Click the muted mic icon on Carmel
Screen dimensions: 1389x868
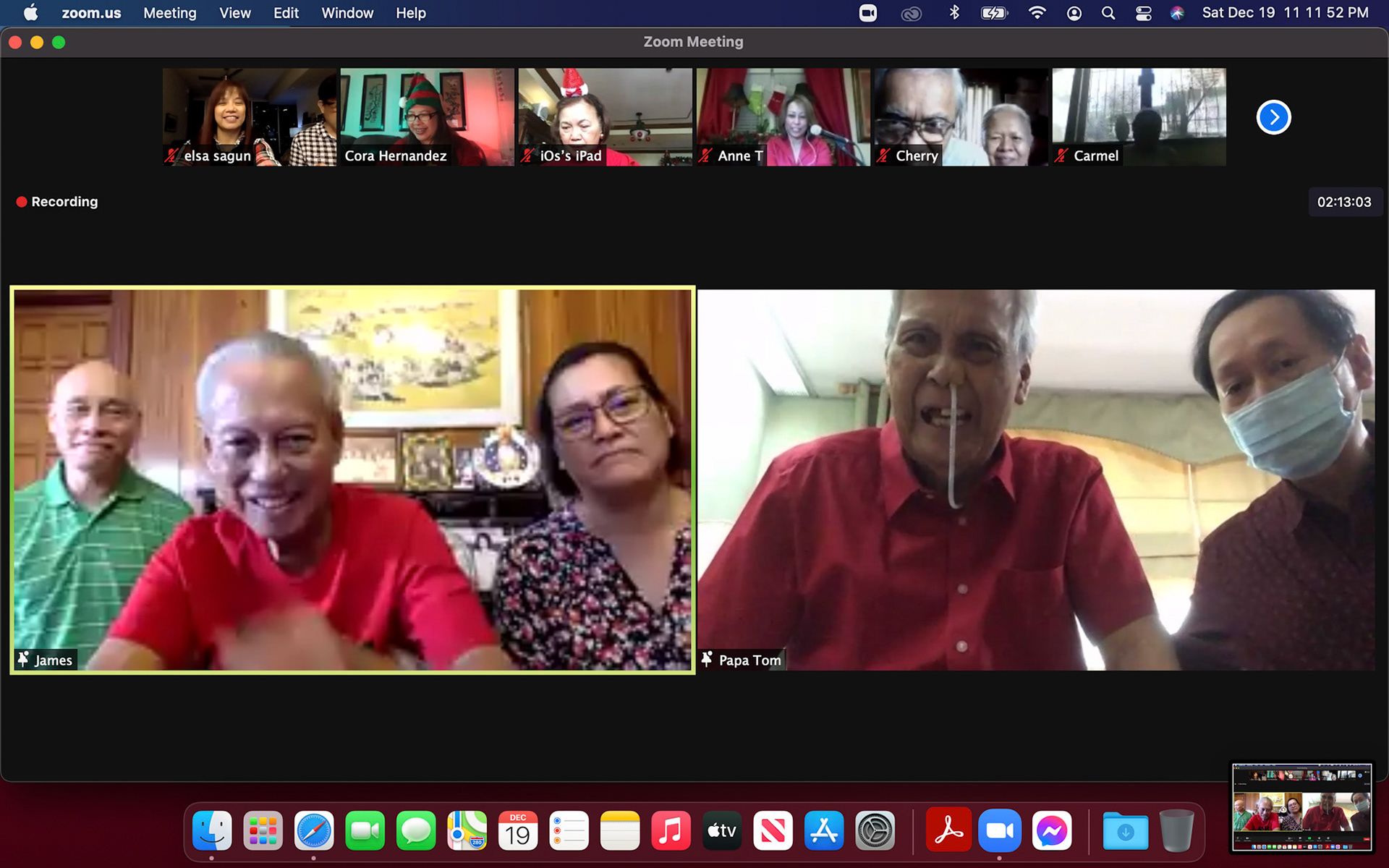(1061, 156)
